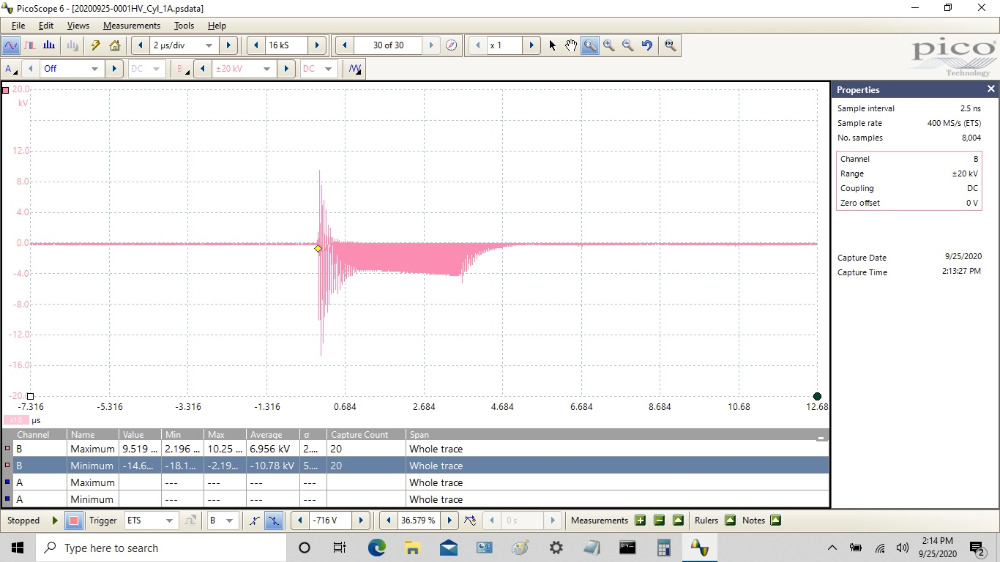Expand the Channel B ±20 kV range dropdown

[268, 69]
